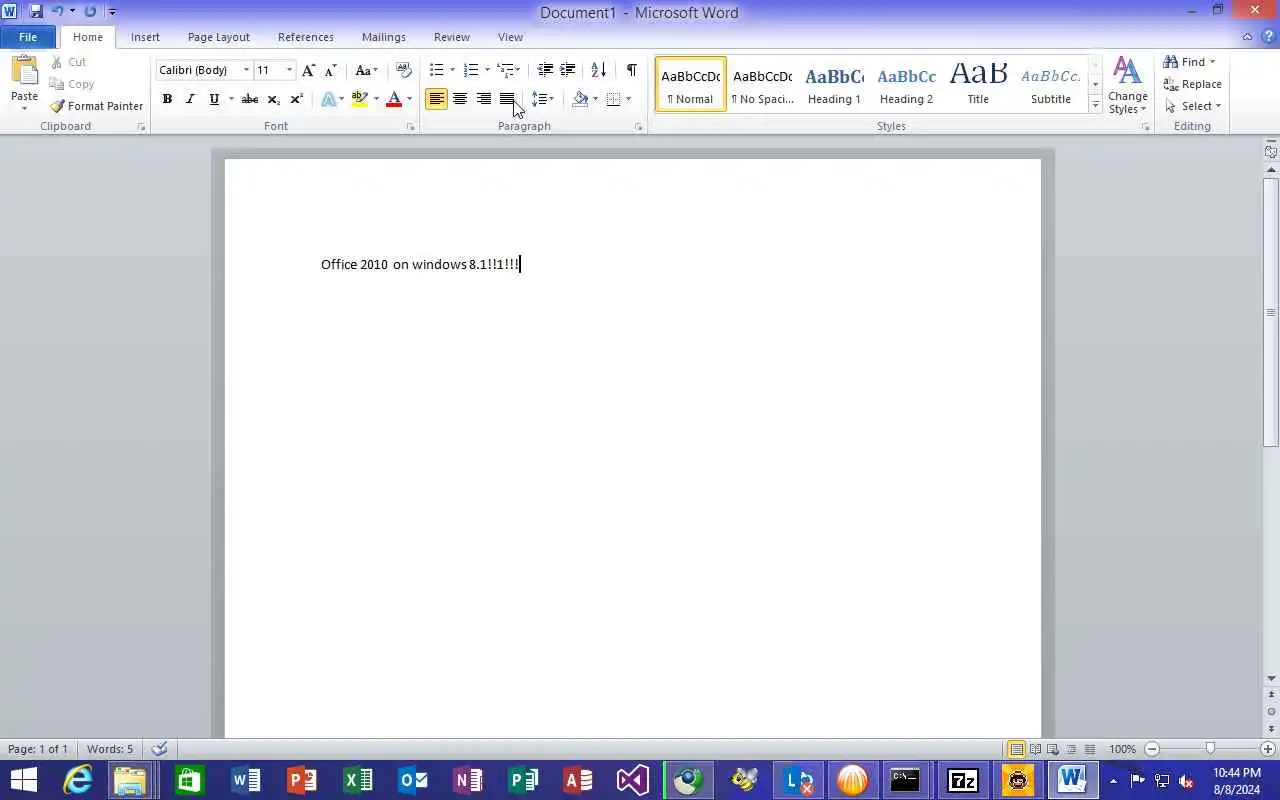The height and width of the screenshot is (800, 1280).
Task: Switch to the Page Layout tab
Action: coord(219,37)
